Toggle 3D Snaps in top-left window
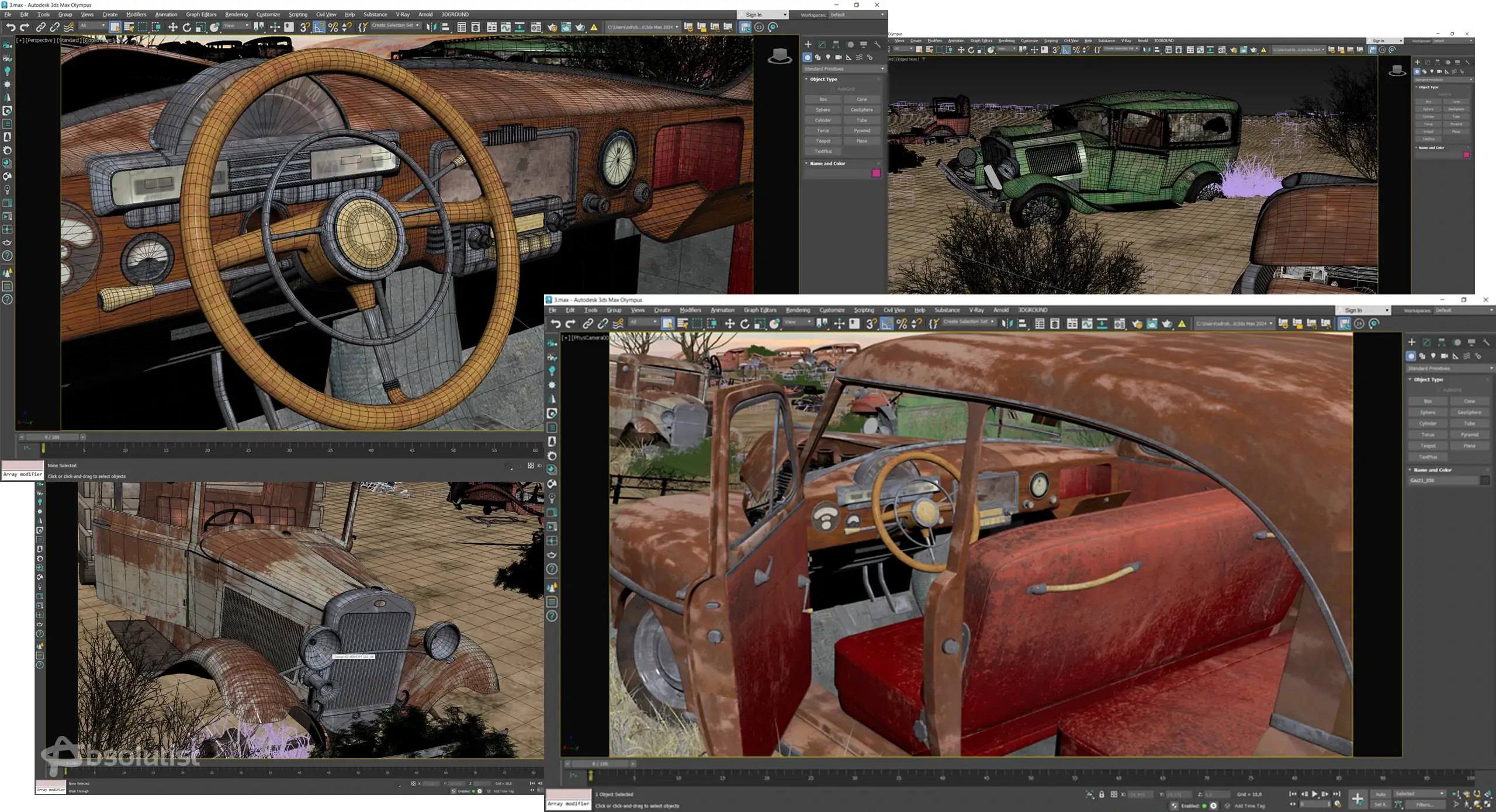This screenshot has height=812, width=1496. click(304, 27)
